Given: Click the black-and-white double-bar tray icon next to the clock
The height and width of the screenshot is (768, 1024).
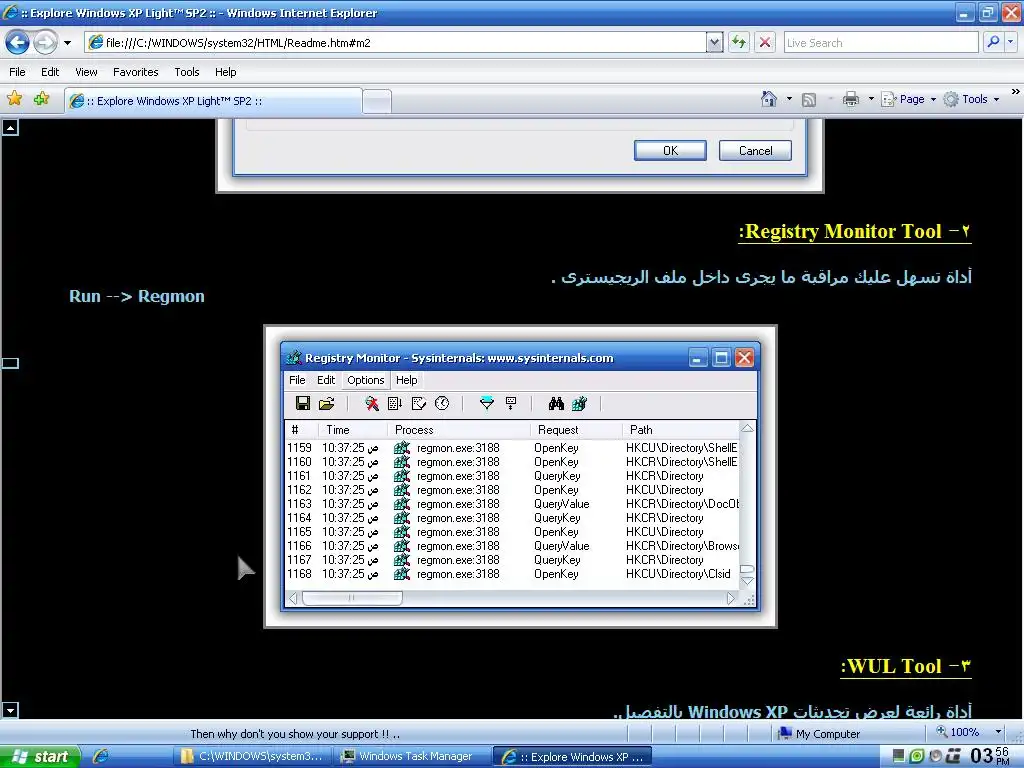Looking at the screenshot, I should (x=954, y=756).
